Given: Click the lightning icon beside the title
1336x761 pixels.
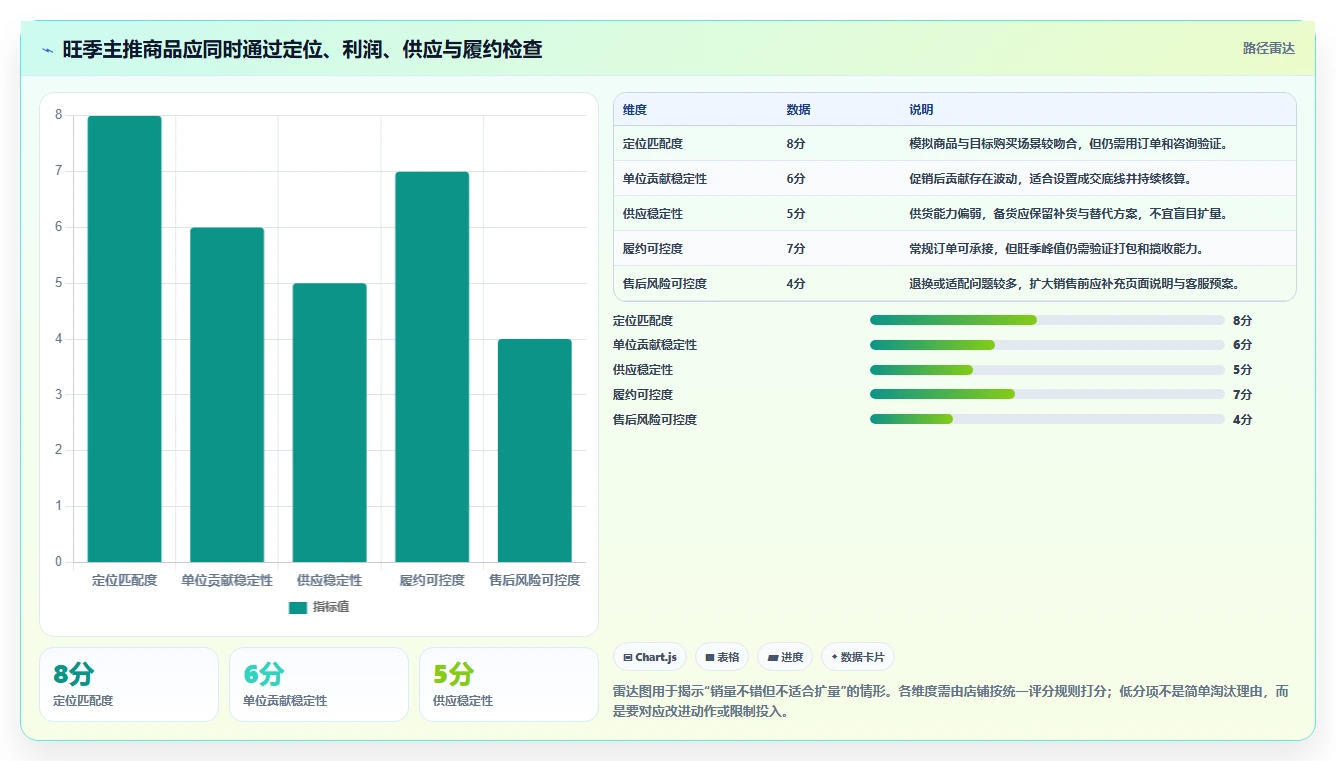Looking at the screenshot, I should [x=48, y=50].
